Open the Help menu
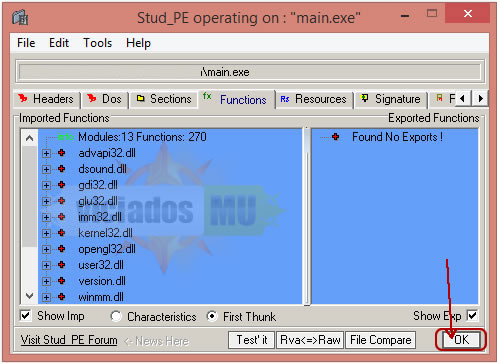Viewport: 497px width, 363px height. [138, 43]
